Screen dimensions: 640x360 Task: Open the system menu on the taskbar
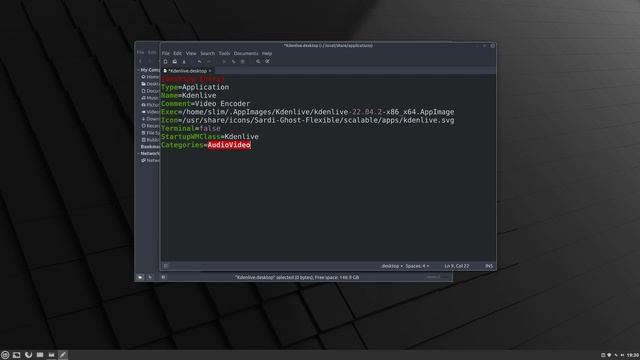point(5,355)
